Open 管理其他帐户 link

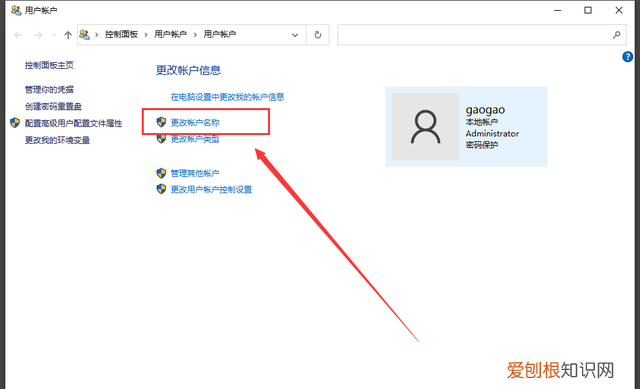(x=195, y=173)
